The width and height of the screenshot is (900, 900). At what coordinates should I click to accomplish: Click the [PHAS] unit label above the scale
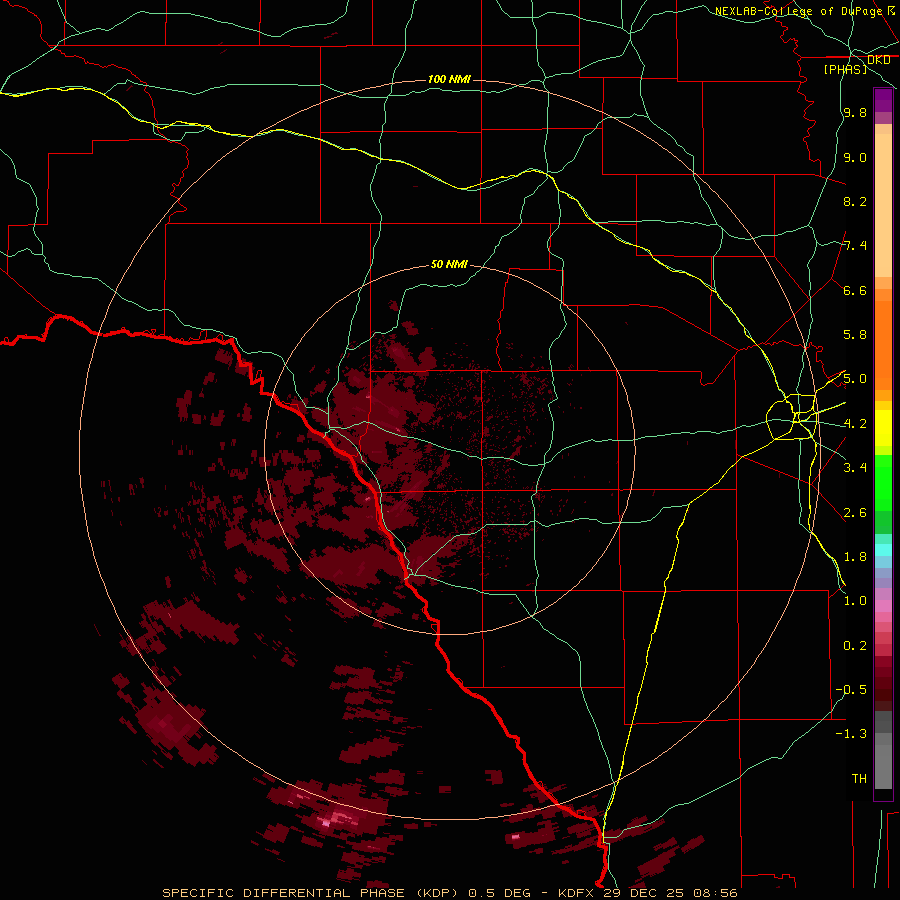(845, 69)
